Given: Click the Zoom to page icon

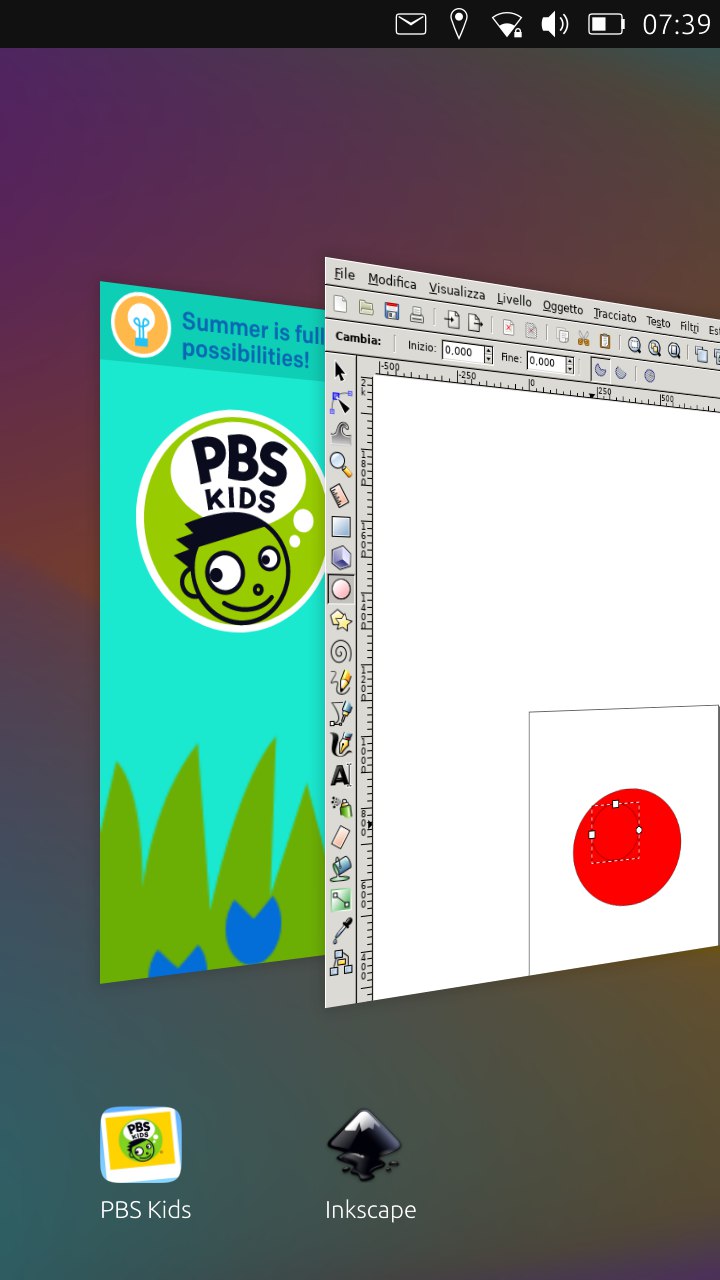Looking at the screenshot, I should tap(674, 351).
